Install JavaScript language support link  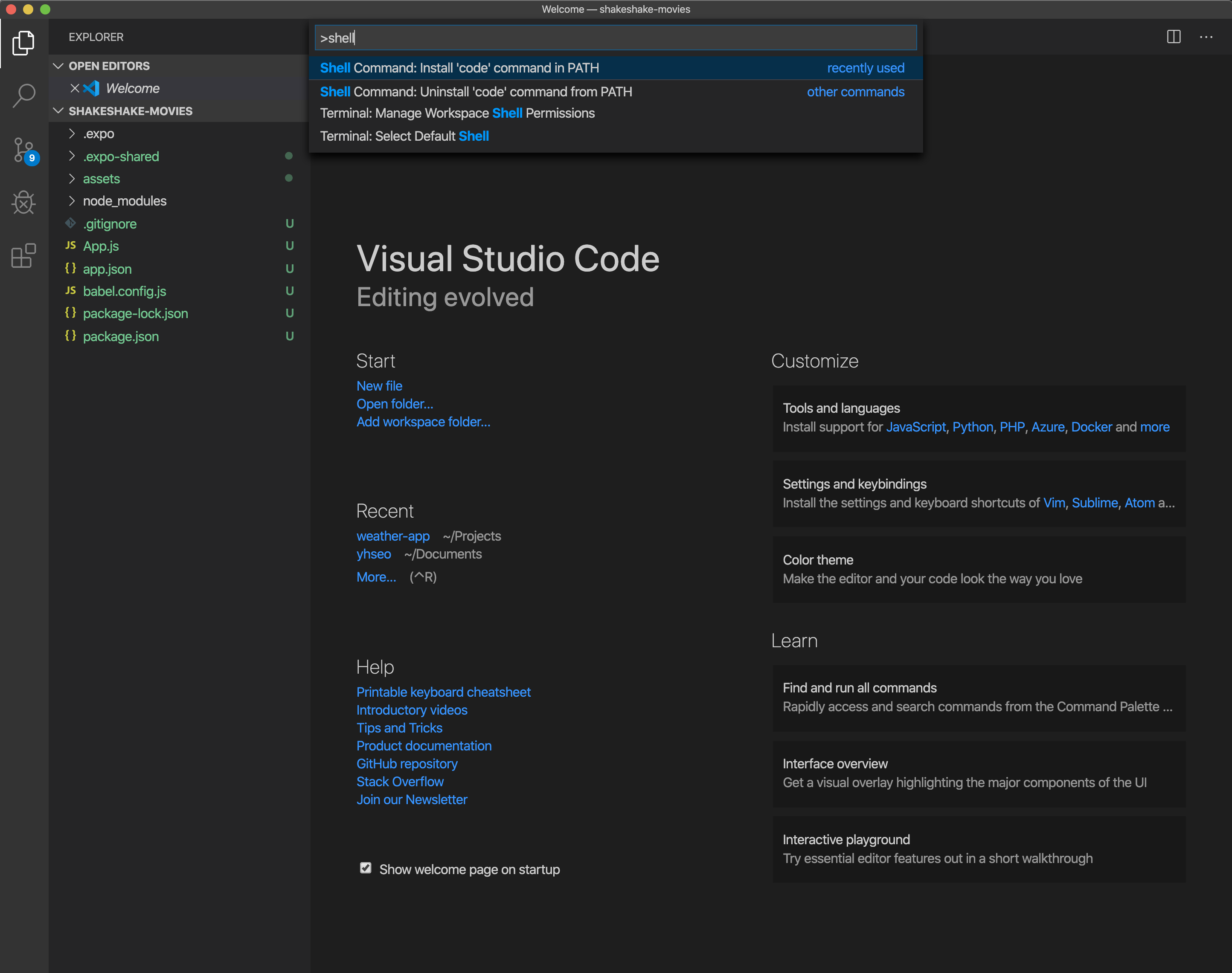[916, 427]
